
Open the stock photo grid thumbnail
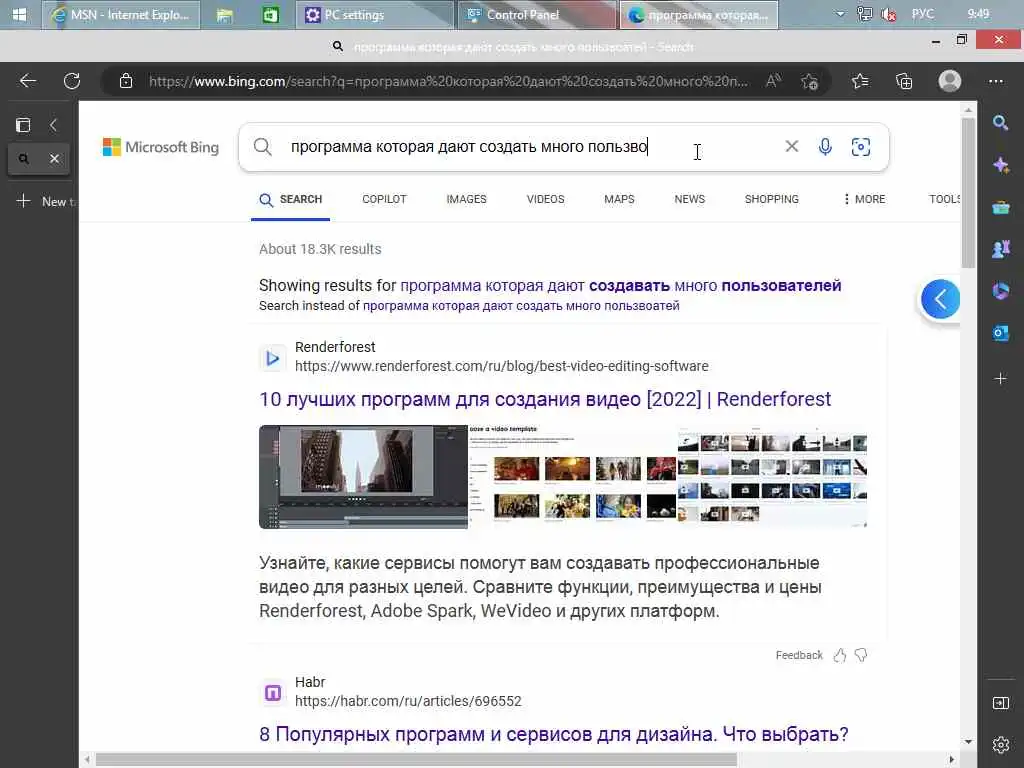click(773, 477)
